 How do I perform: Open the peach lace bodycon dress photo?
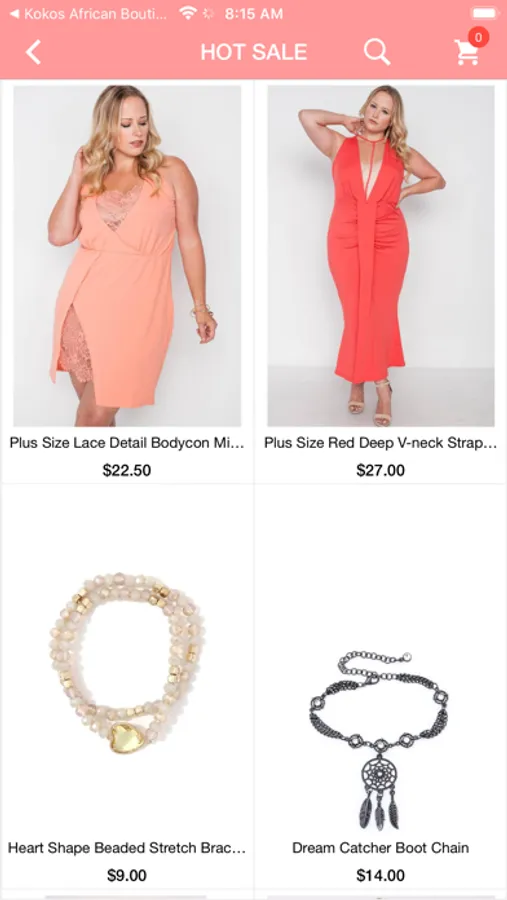point(127,256)
